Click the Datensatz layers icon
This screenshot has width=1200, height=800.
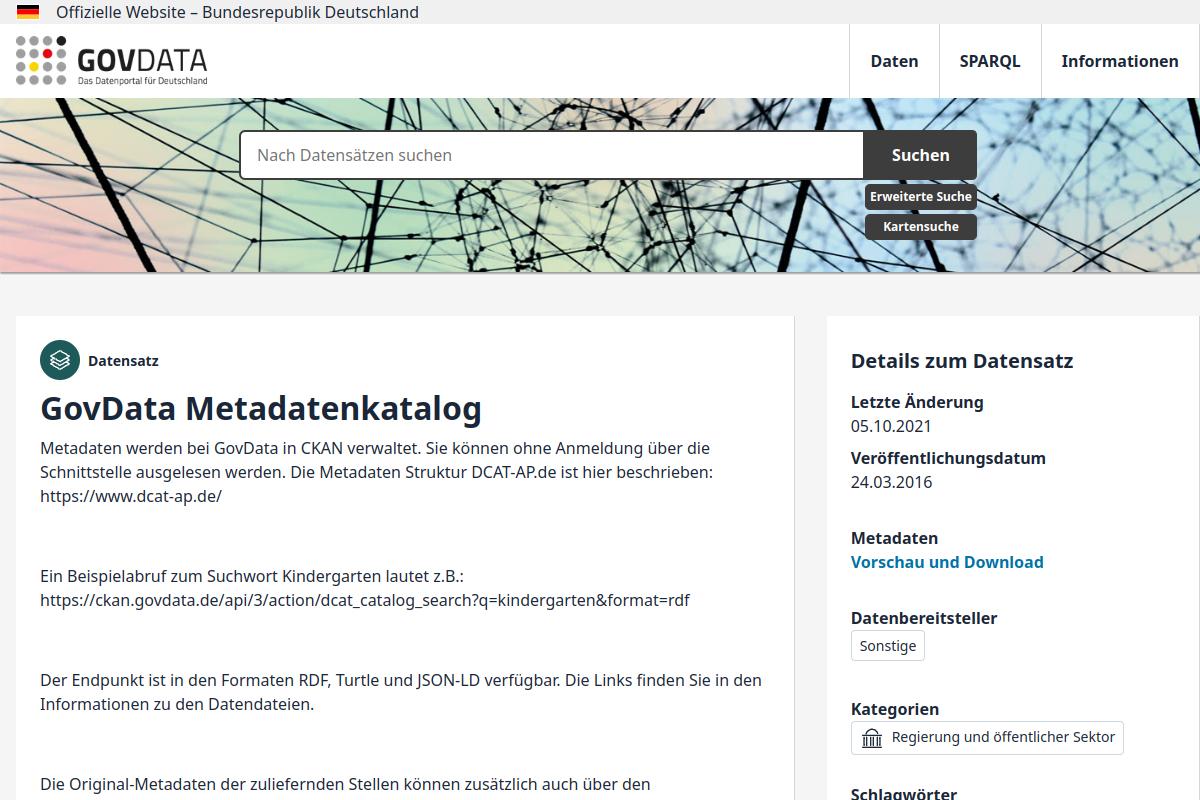[x=60, y=360]
